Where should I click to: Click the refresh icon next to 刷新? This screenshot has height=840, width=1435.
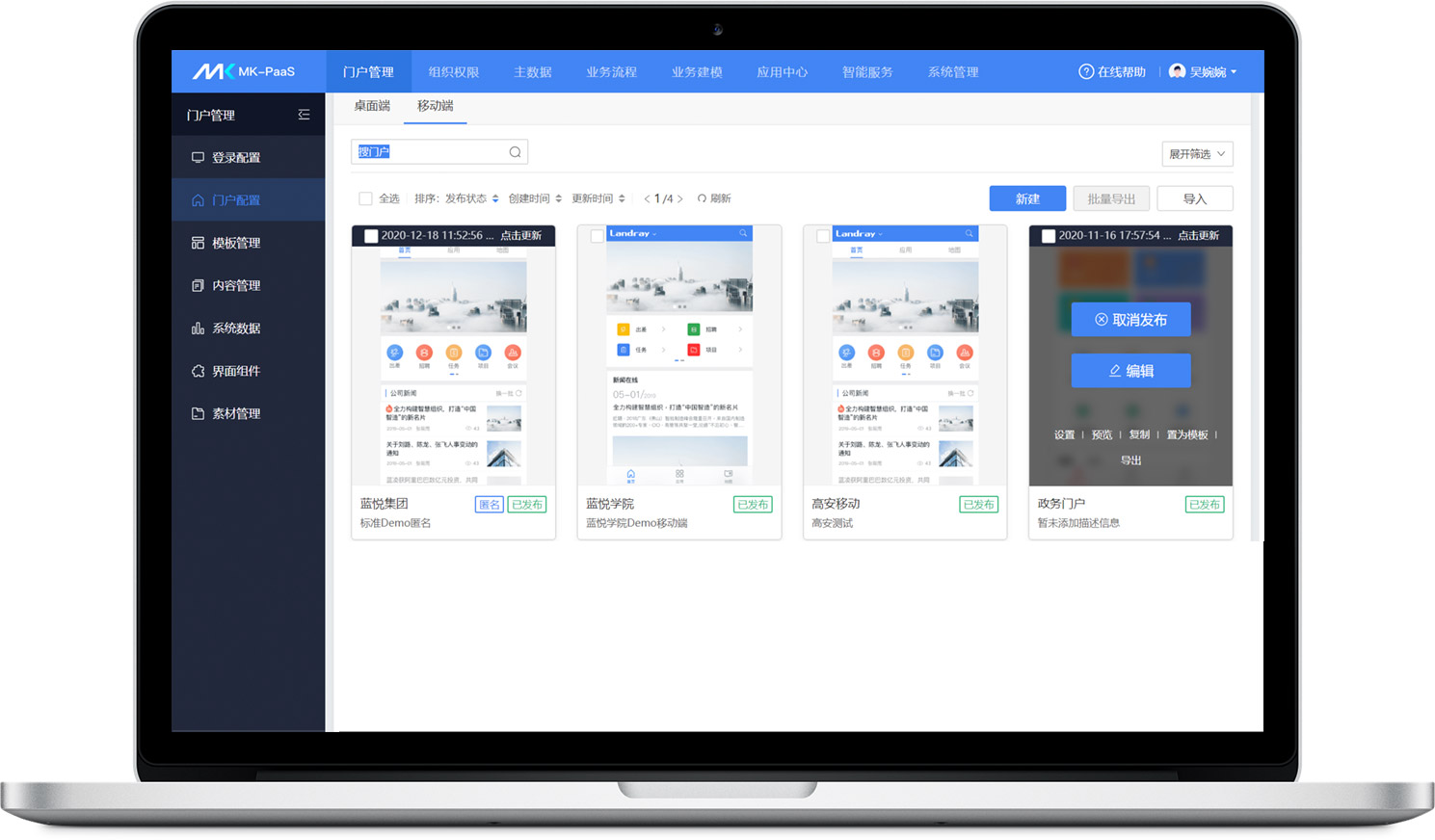click(x=702, y=198)
